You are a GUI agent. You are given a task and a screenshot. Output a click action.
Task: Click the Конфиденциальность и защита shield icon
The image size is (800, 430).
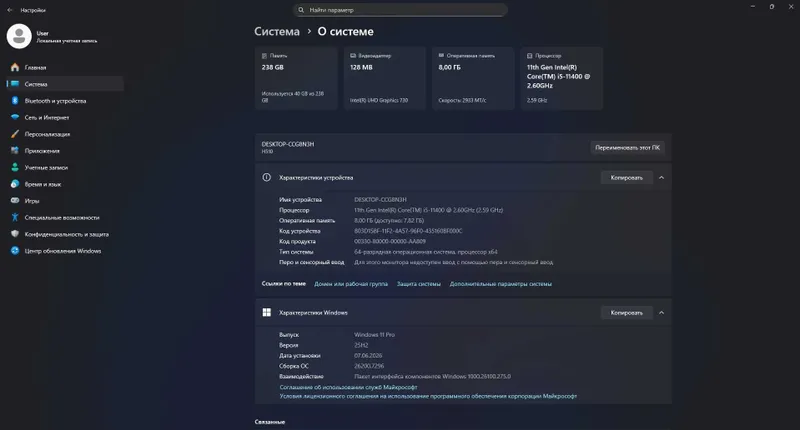(x=15, y=234)
